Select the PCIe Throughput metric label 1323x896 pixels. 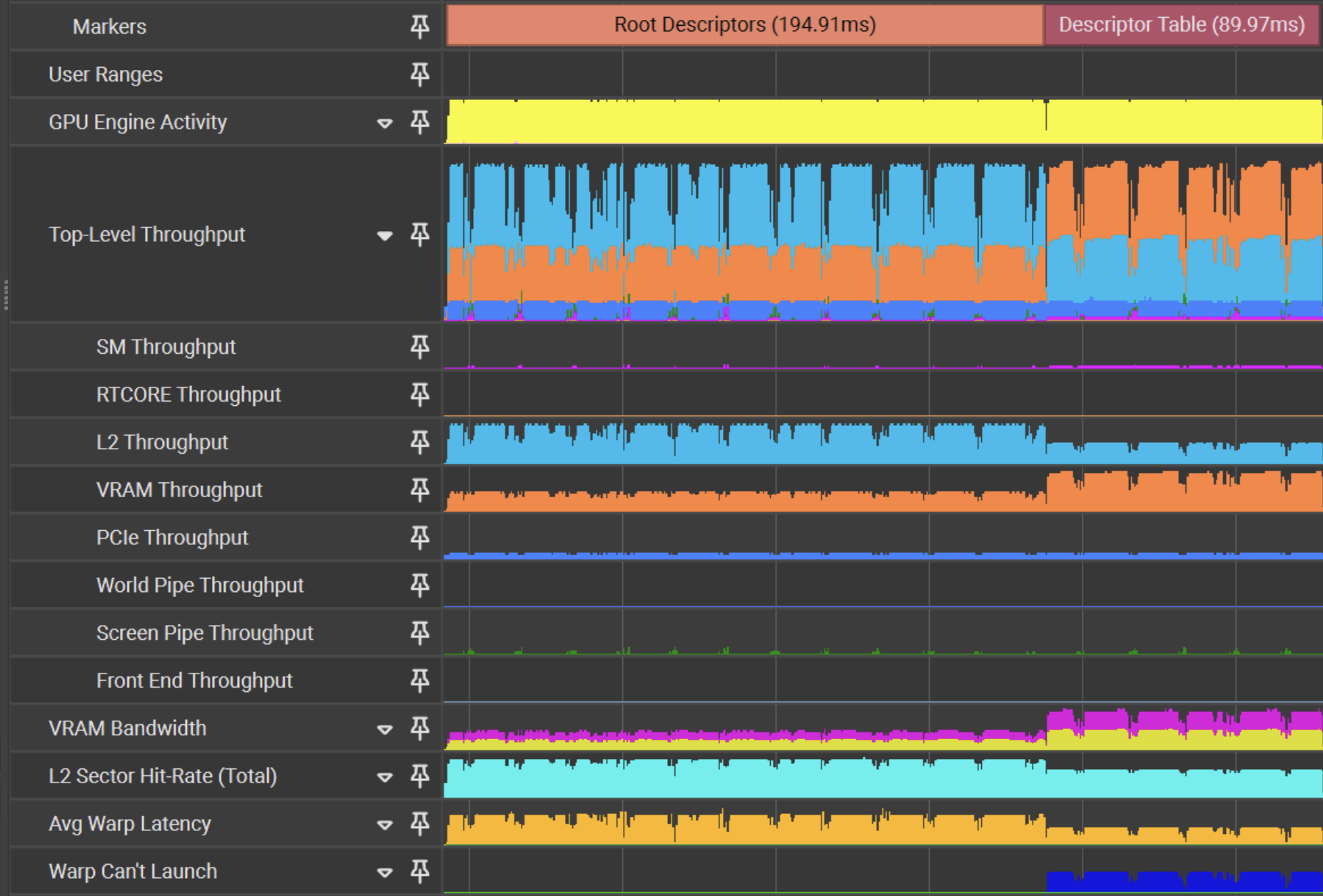pyautogui.click(x=172, y=538)
